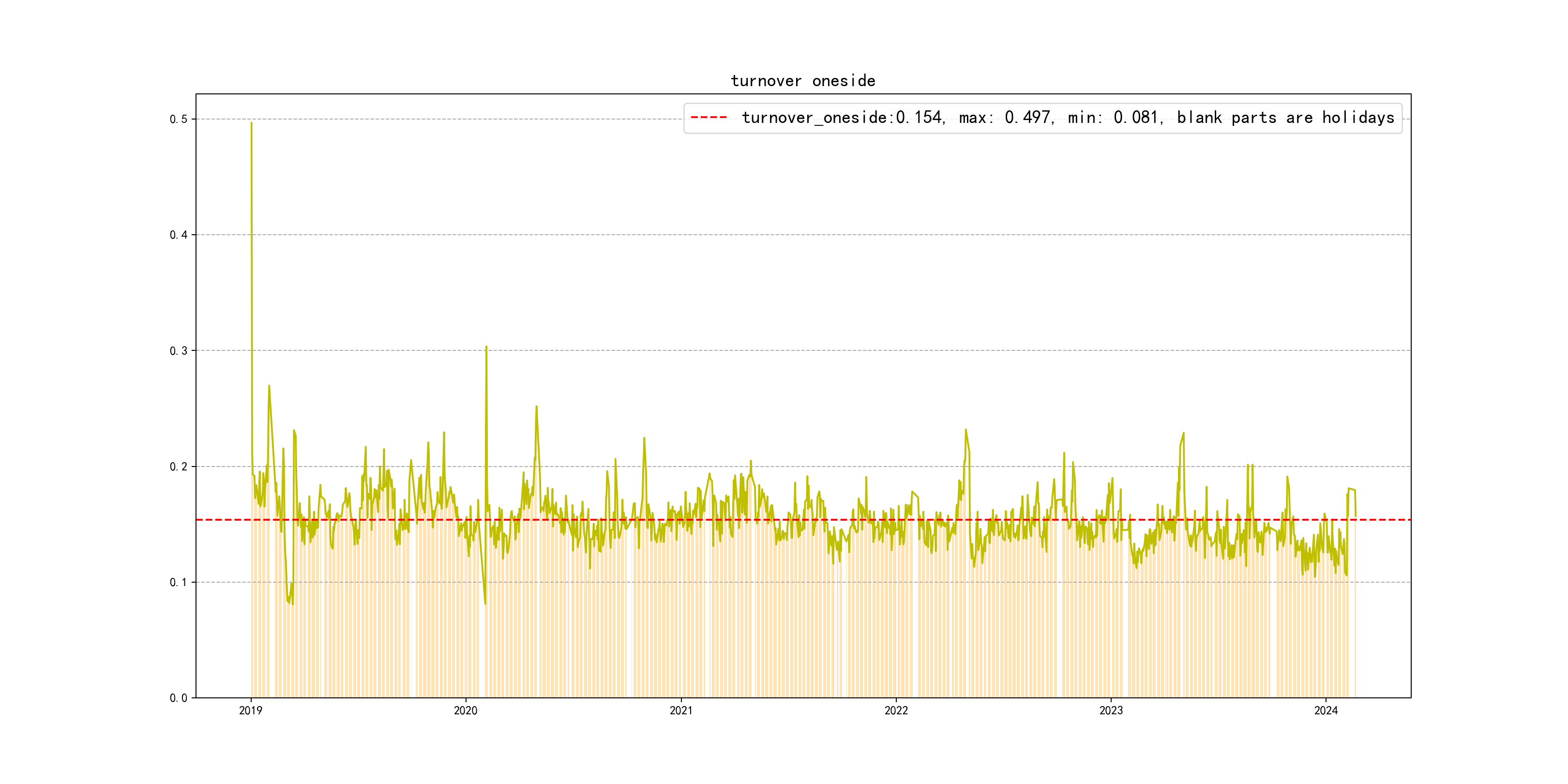Click the 2020 x-axis tick label

point(466,710)
